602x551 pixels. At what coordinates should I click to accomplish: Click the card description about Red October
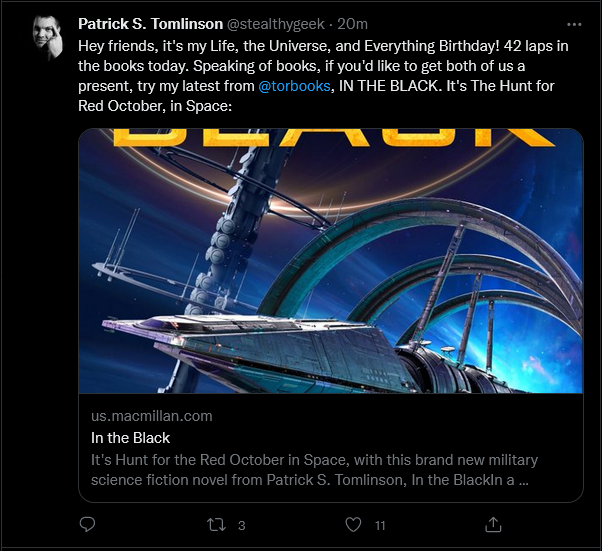click(314, 470)
